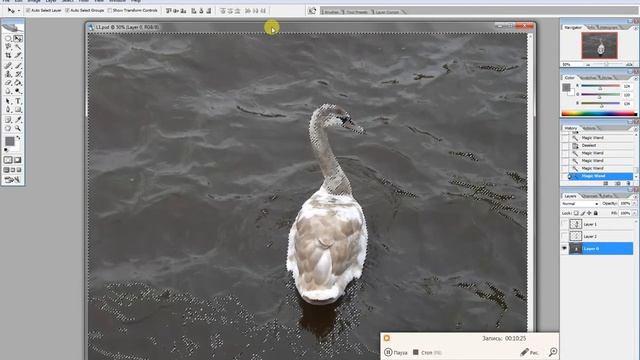Select the Magic Wand tool in toolbox
Viewport: 640px width, 360px height.
[18, 47]
